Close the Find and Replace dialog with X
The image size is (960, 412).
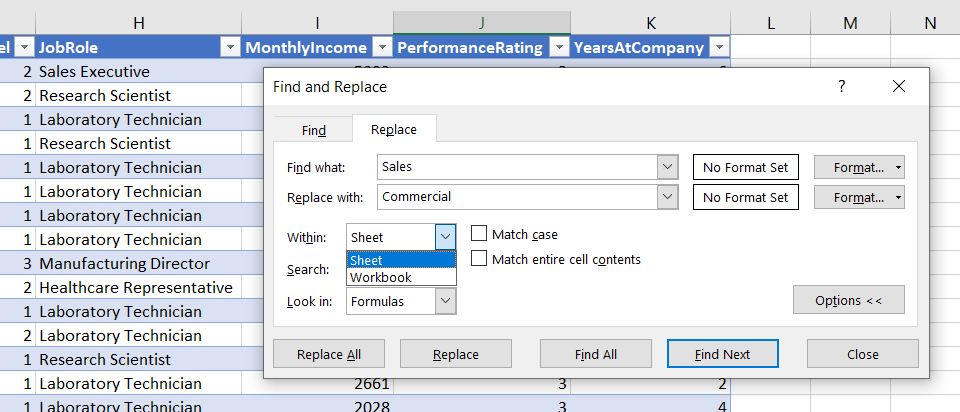pyautogui.click(x=898, y=87)
